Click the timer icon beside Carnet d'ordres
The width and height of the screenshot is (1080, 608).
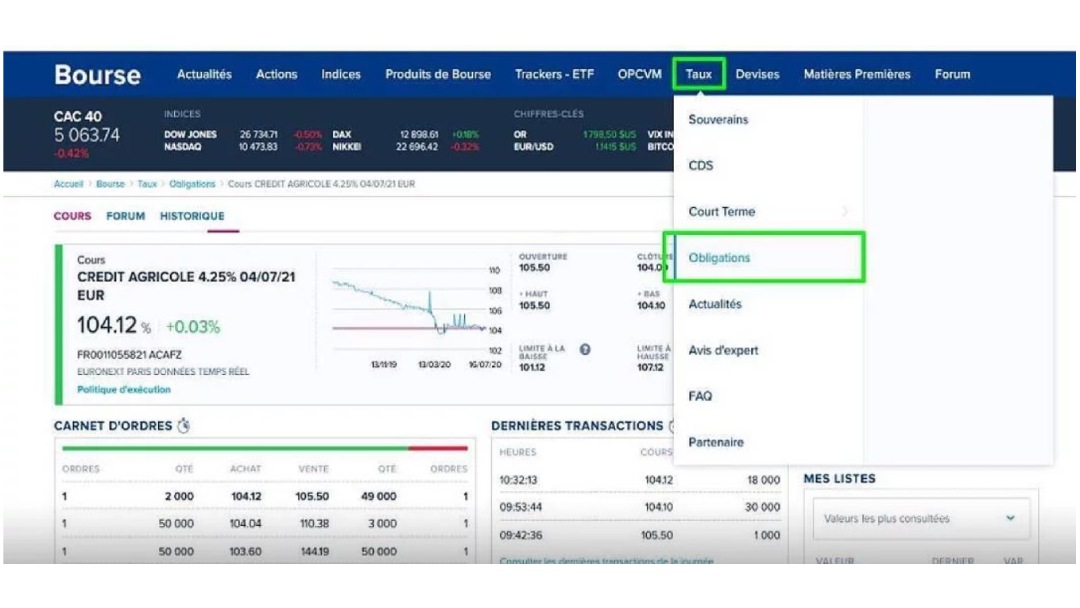(183, 426)
